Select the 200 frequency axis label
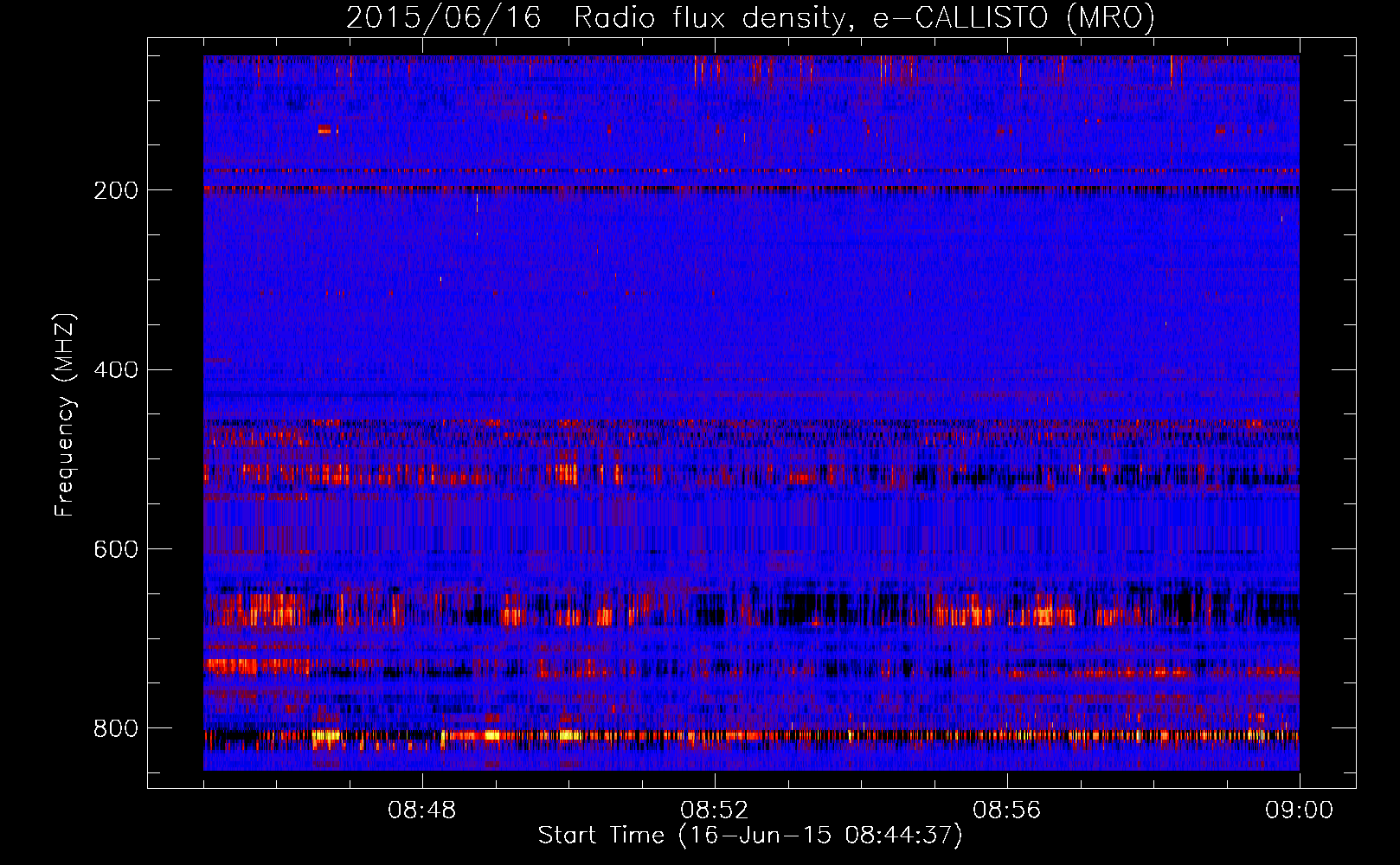 point(116,190)
